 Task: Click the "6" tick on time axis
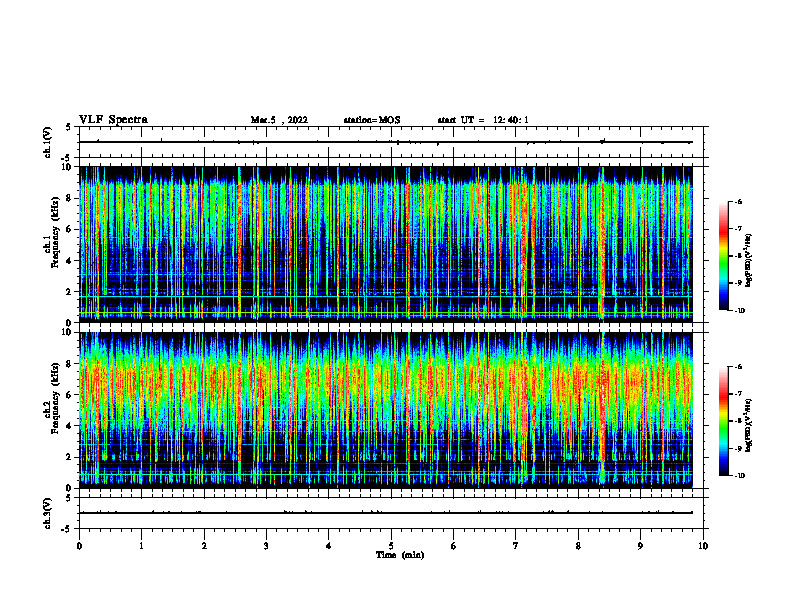(x=453, y=546)
